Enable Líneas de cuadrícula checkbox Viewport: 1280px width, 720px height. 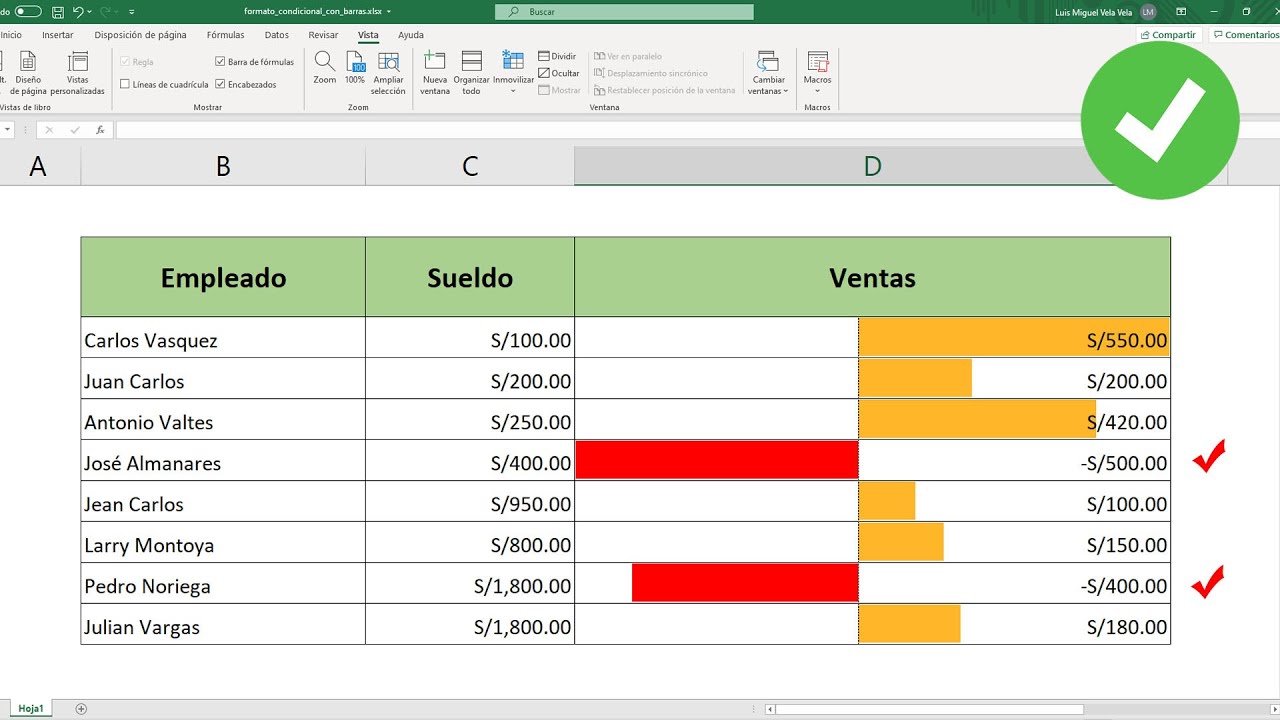click(x=125, y=85)
